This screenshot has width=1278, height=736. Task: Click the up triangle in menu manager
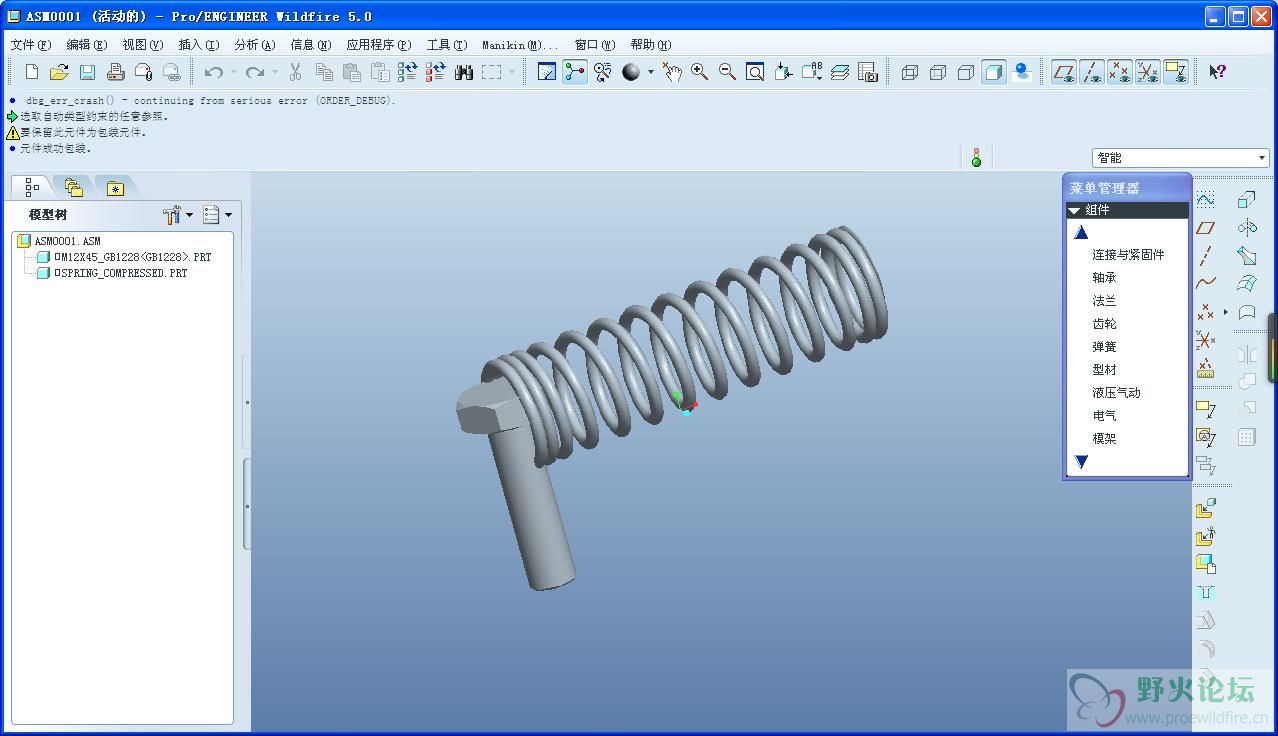1081,232
